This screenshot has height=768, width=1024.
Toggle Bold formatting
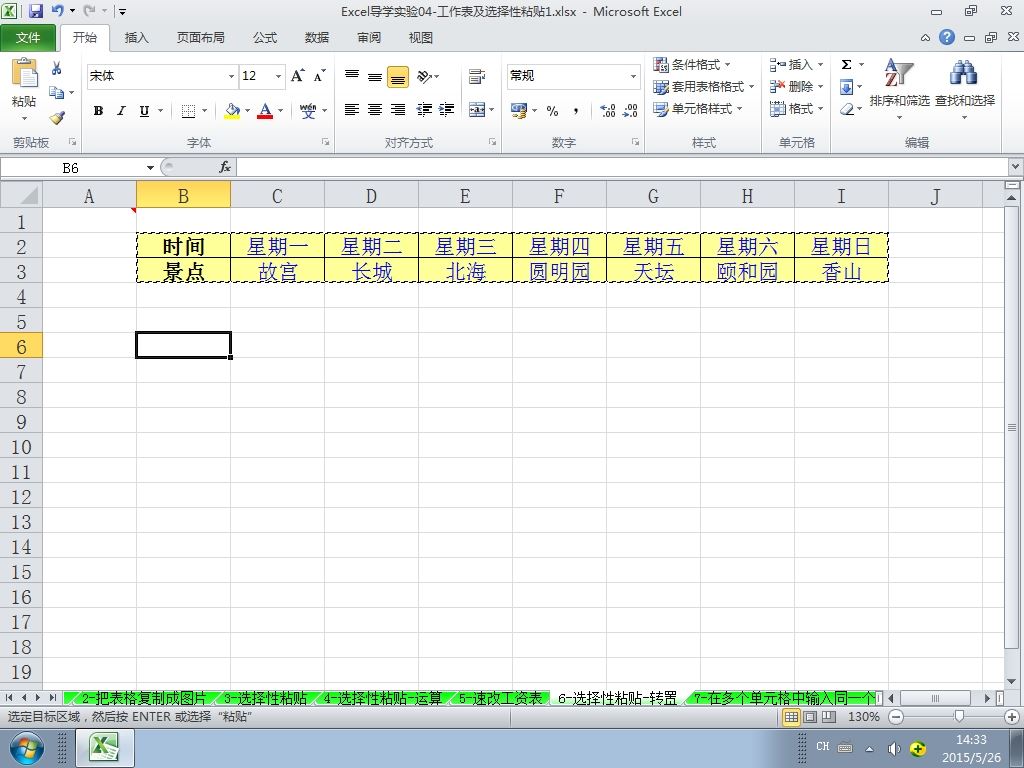99,111
